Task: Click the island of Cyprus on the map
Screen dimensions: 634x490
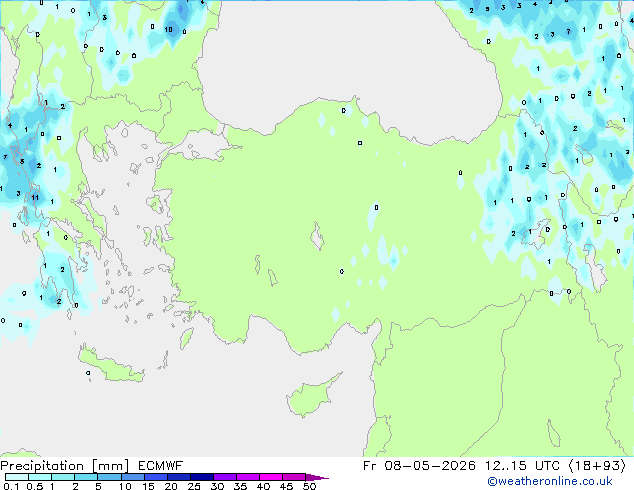Action: tap(312, 396)
